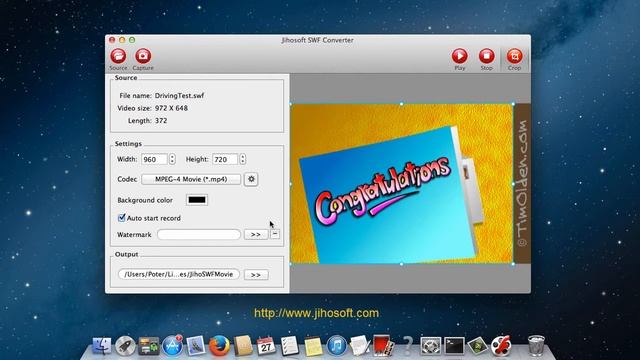Open Photo Booth icon in Dock

pyautogui.click(x=383, y=346)
